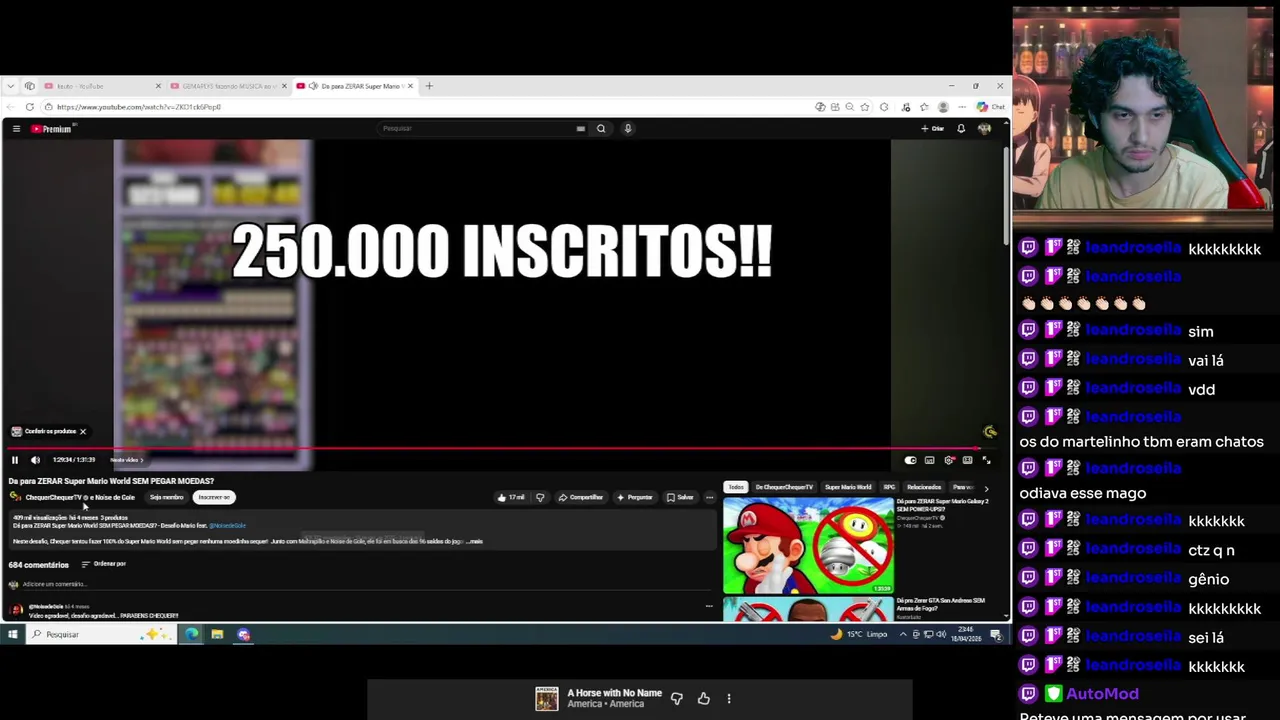Viewport: 1280px width, 720px height.
Task: Like the video with thumbs up
Action: (511, 497)
